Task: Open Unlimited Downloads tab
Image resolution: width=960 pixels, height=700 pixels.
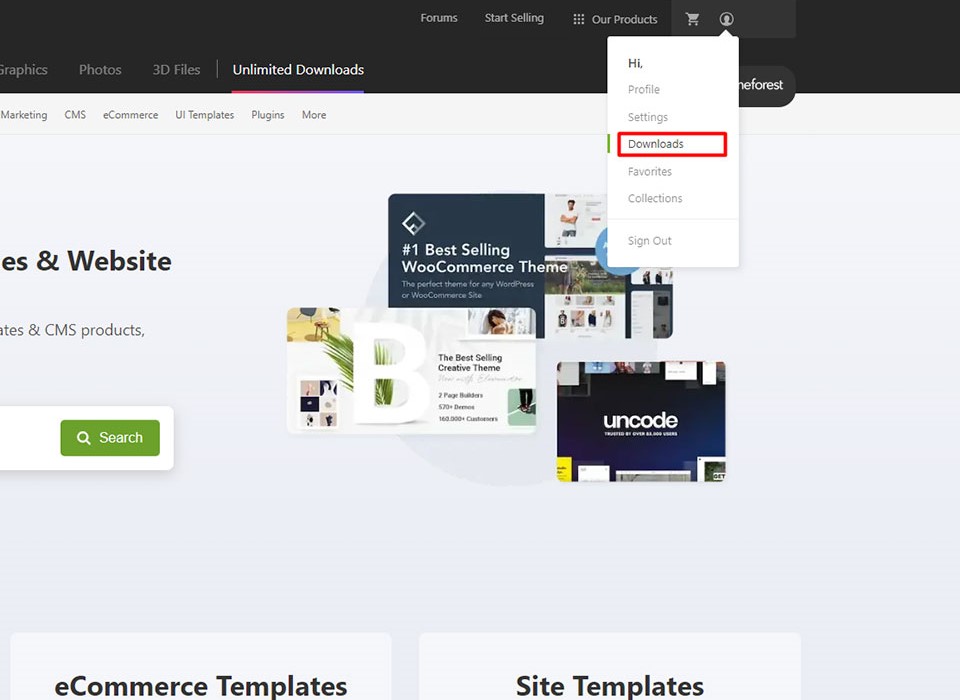Action: (298, 70)
